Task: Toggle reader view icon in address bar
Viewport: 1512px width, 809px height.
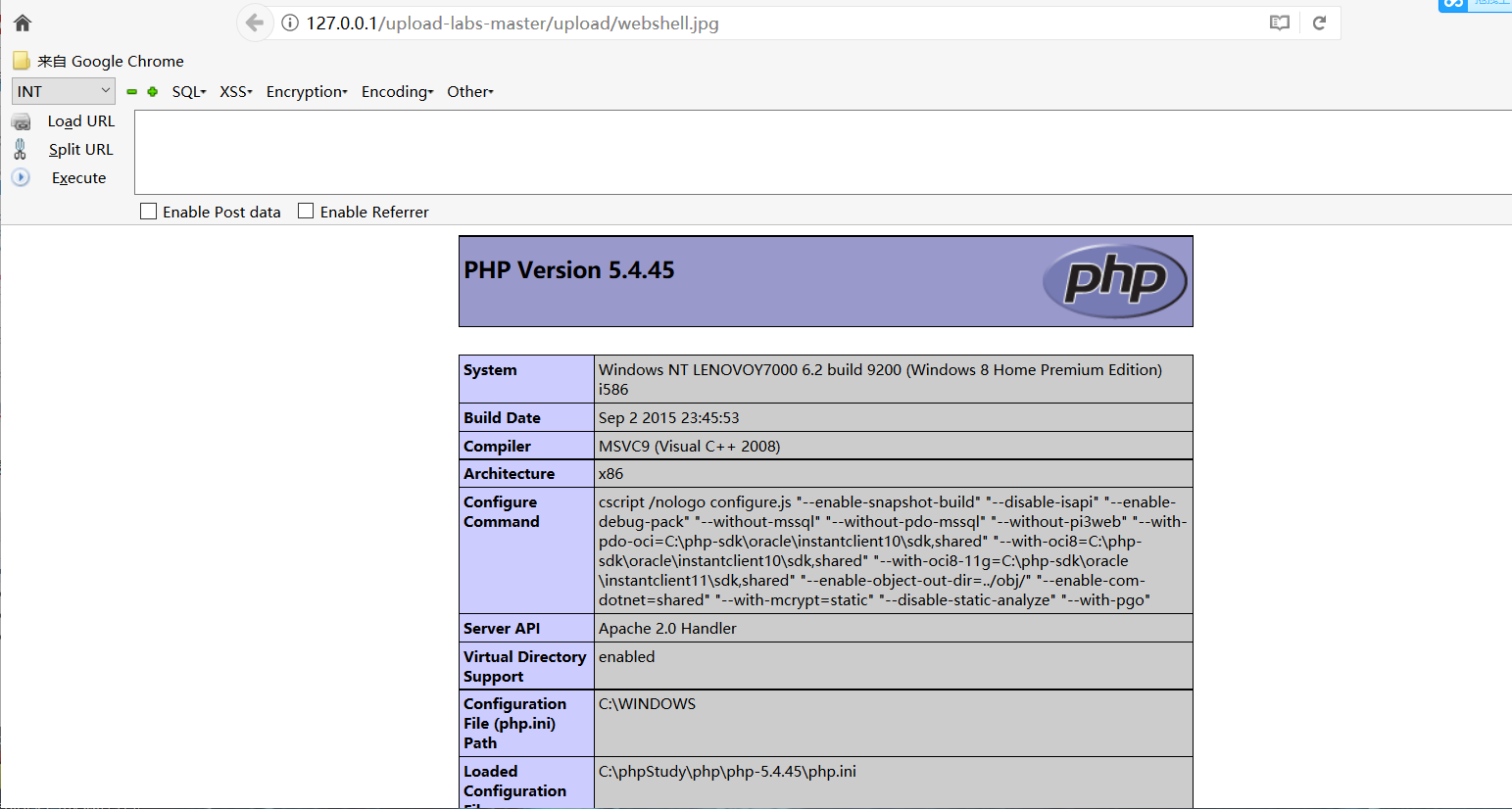Action: point(1279,23)
